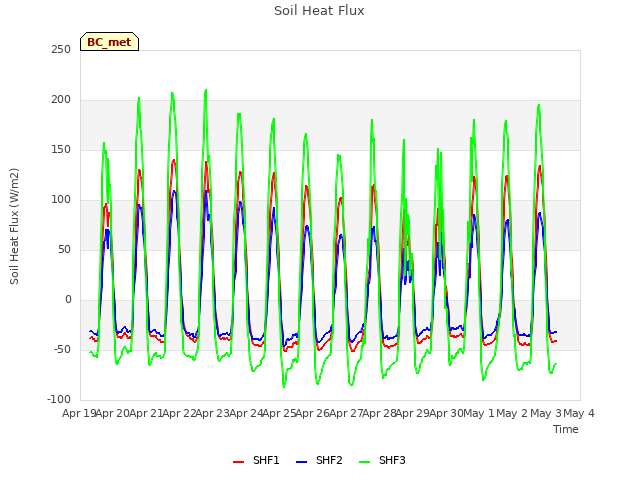Click the Apr 25 x-axis label
The width and height of the screenshot is (640, 480).
coord(279,413)
